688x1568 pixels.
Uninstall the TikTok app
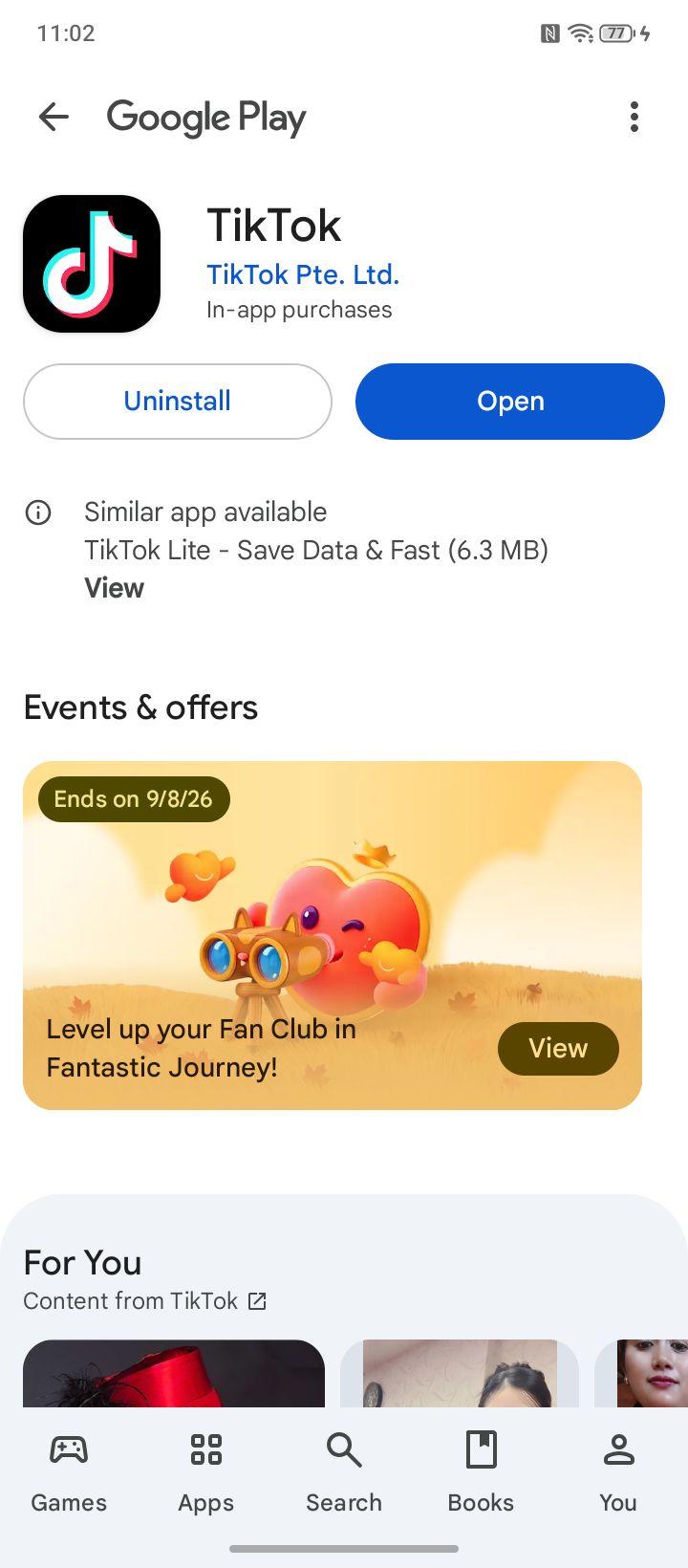tap(178, 402)
